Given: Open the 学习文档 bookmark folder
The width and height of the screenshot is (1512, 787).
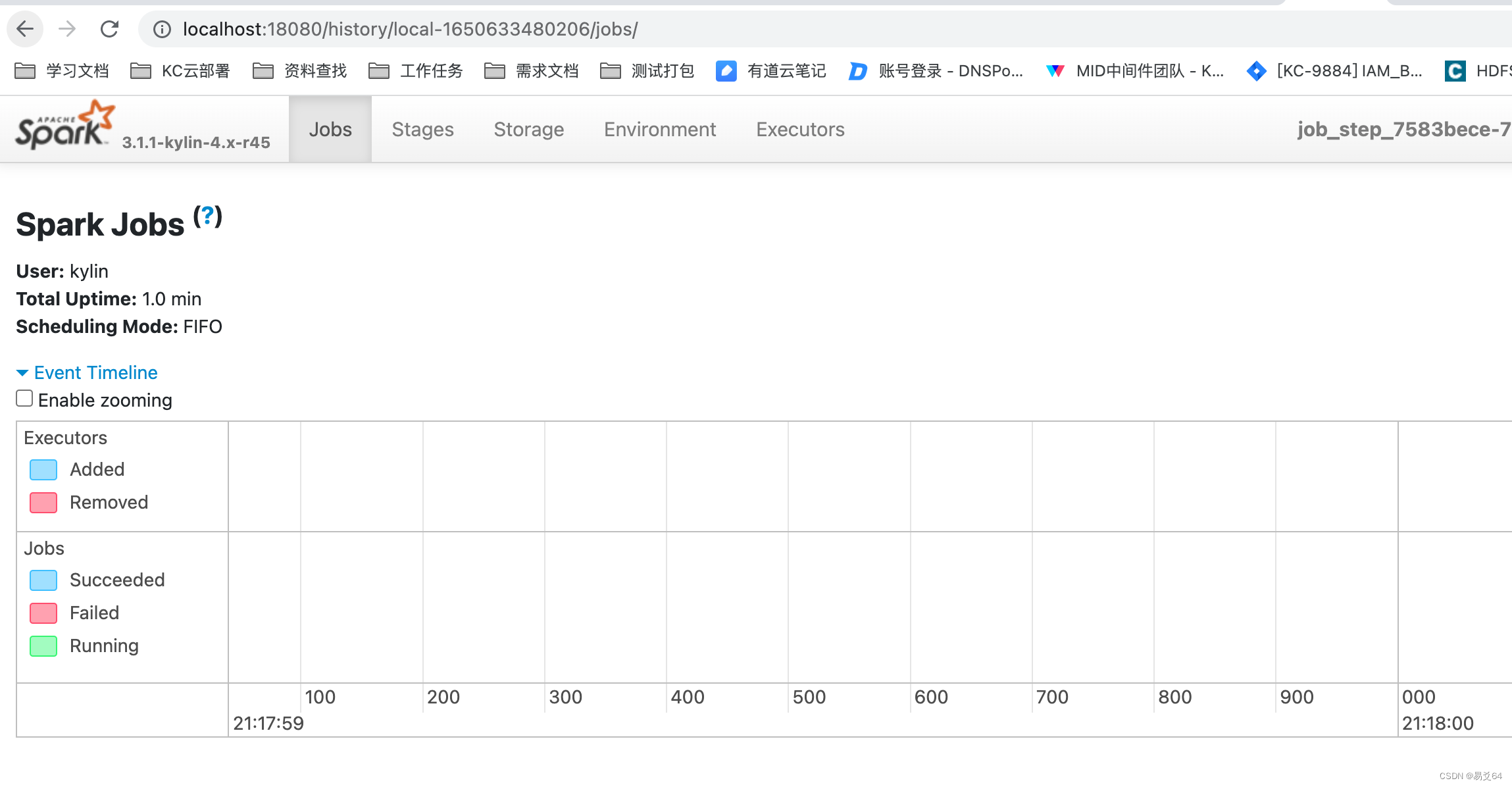Looking at the screenshot, I should 62,70.
